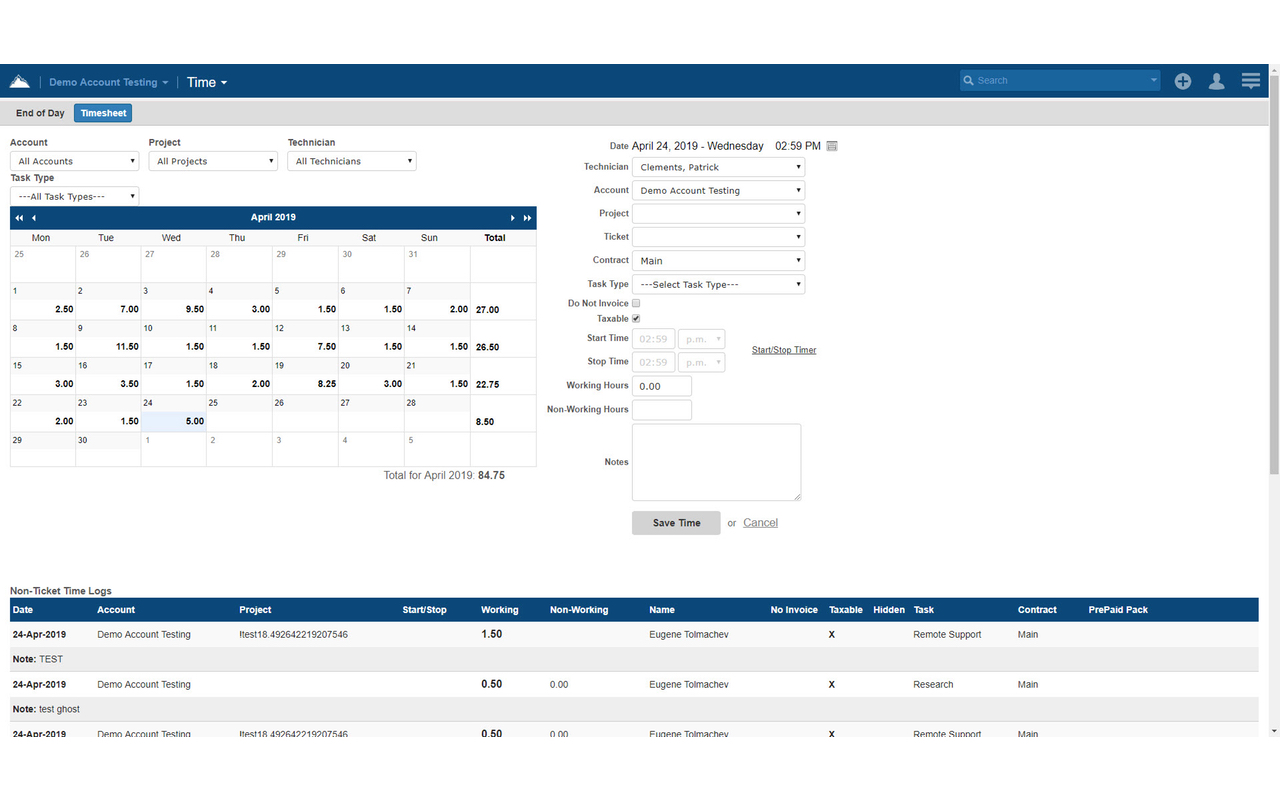Check the Do Not Invoice checkbox
Screen dimensions: 1280x800
(636, 303)
